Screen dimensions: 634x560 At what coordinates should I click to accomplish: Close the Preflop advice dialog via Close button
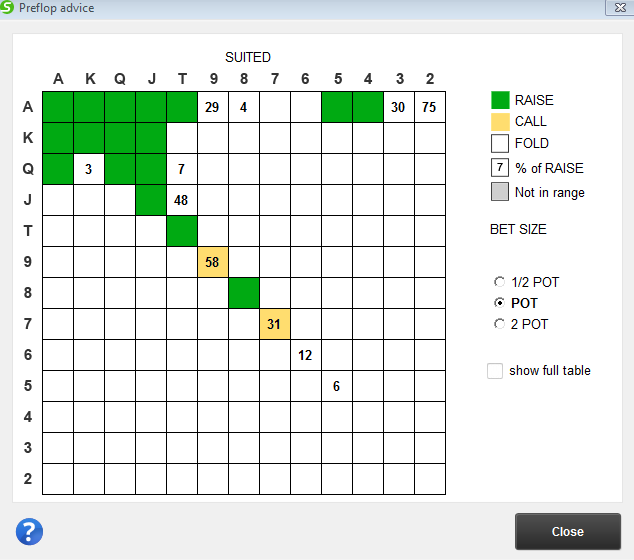tap(568, 531)
